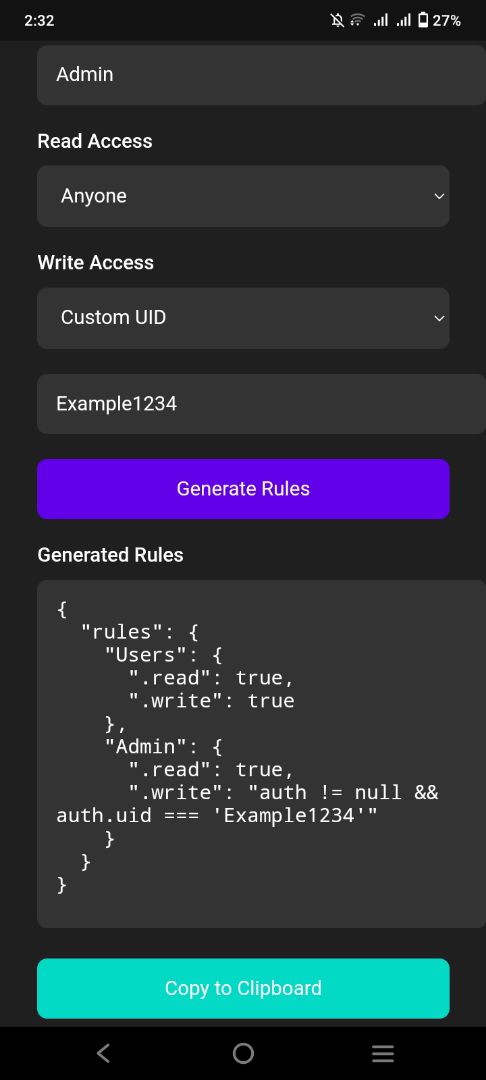The height and width of the screenshot is (1080, 486).
Task: Open recent apps via menu icon
Action: click(x=383, y=1053)
